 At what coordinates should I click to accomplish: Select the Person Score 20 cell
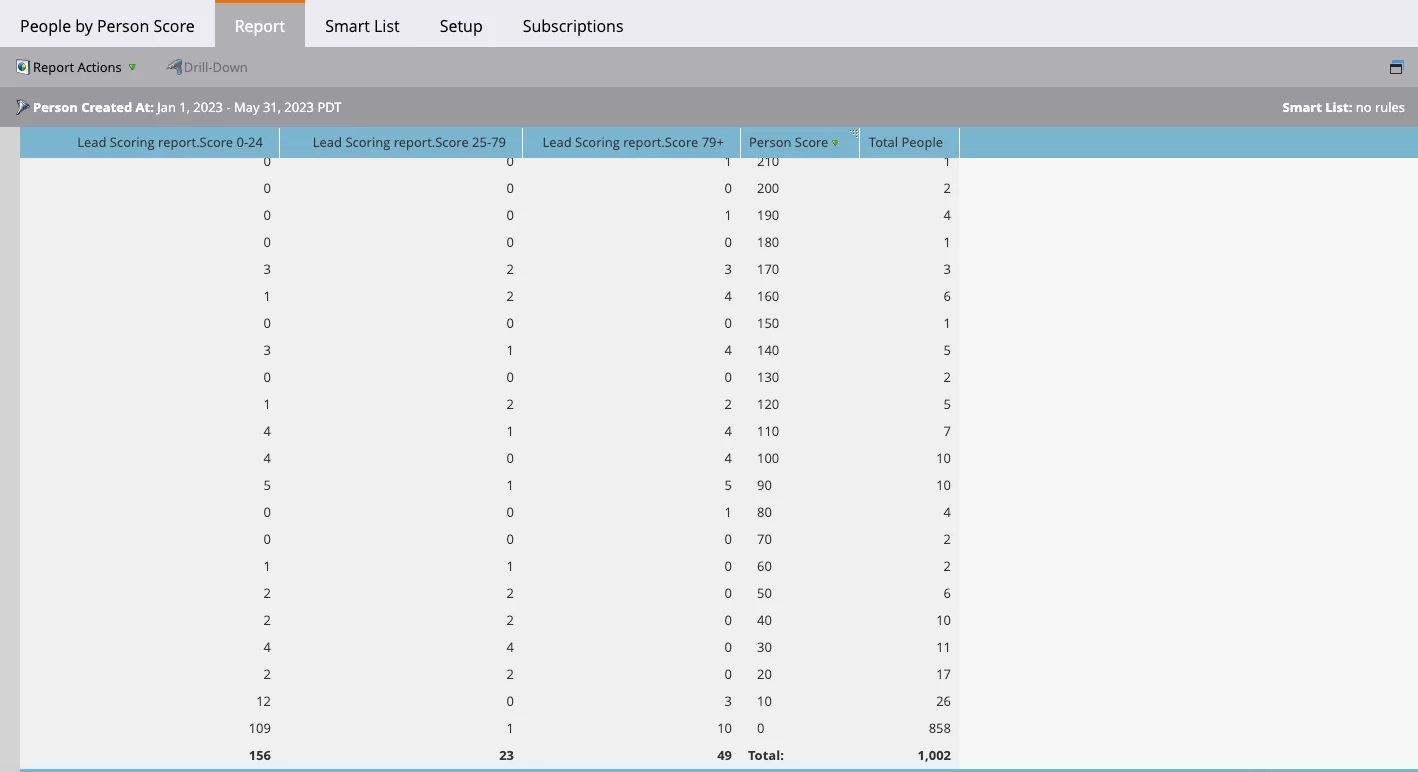[x=800, y=674]
